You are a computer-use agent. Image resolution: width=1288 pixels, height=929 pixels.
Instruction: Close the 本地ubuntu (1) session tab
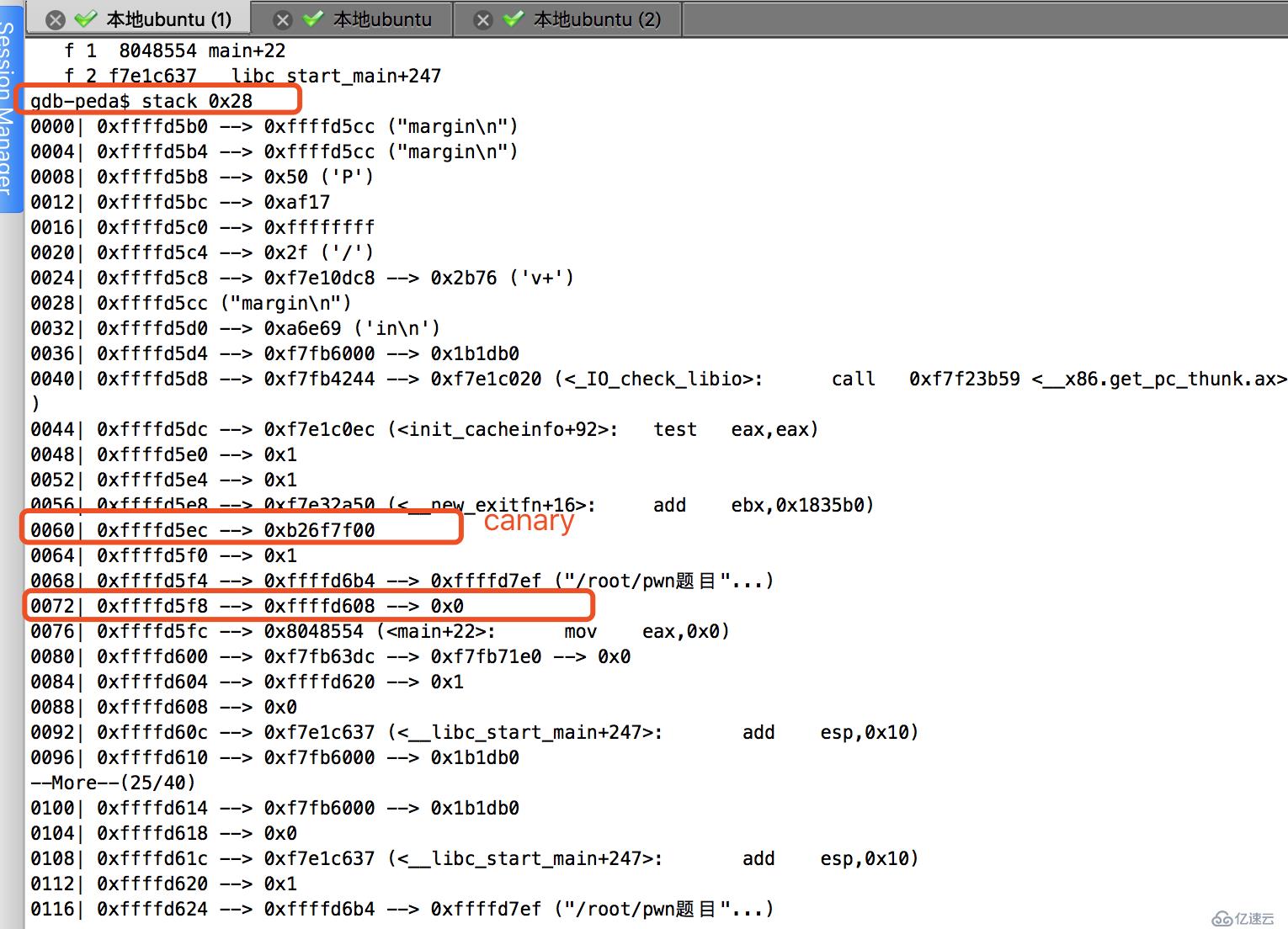56,19
